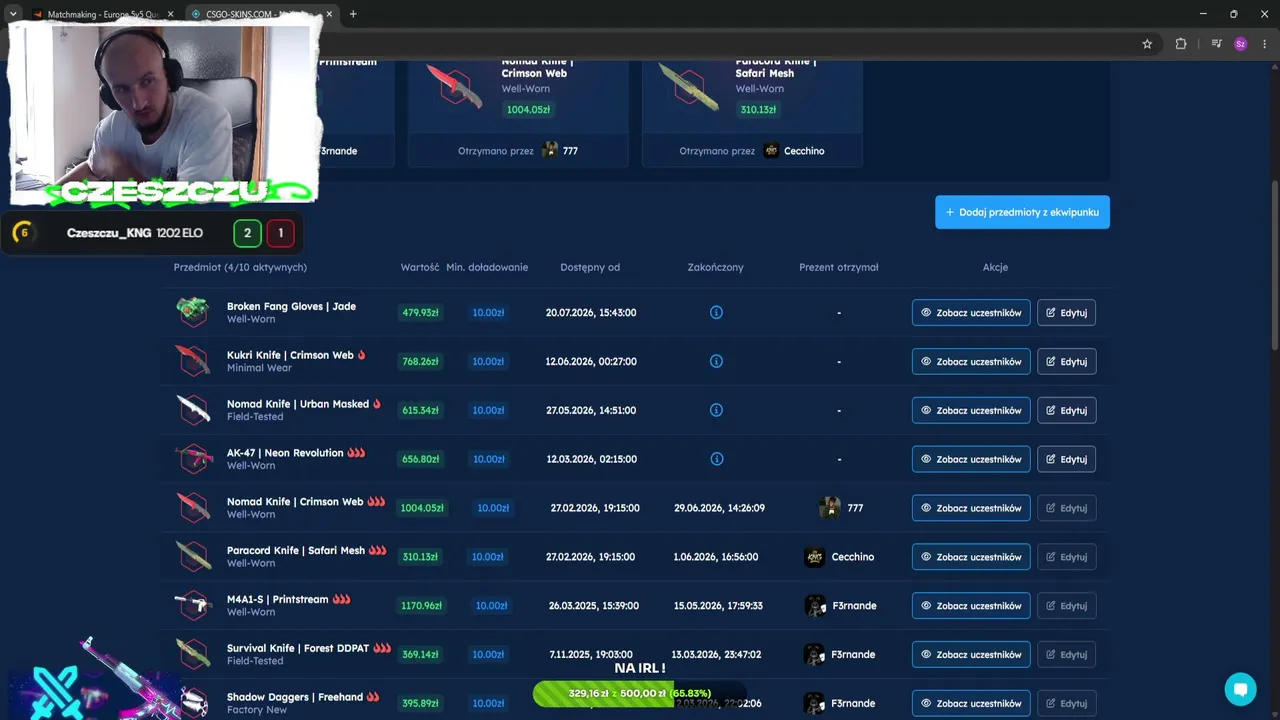
Task: Click info icon for Kukri Knife row
Action: (716, 361)
